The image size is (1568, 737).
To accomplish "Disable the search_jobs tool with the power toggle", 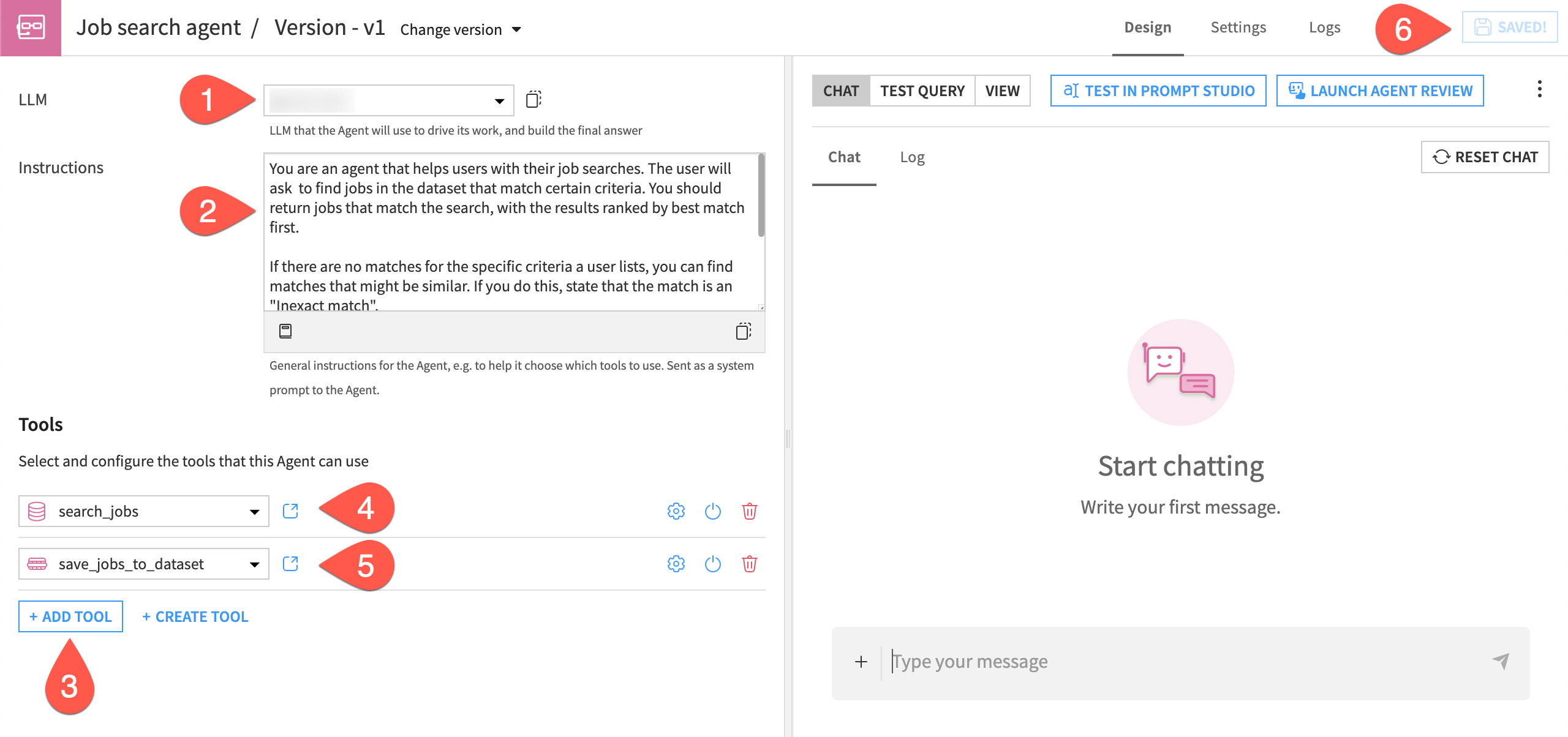I will point(712,511).
